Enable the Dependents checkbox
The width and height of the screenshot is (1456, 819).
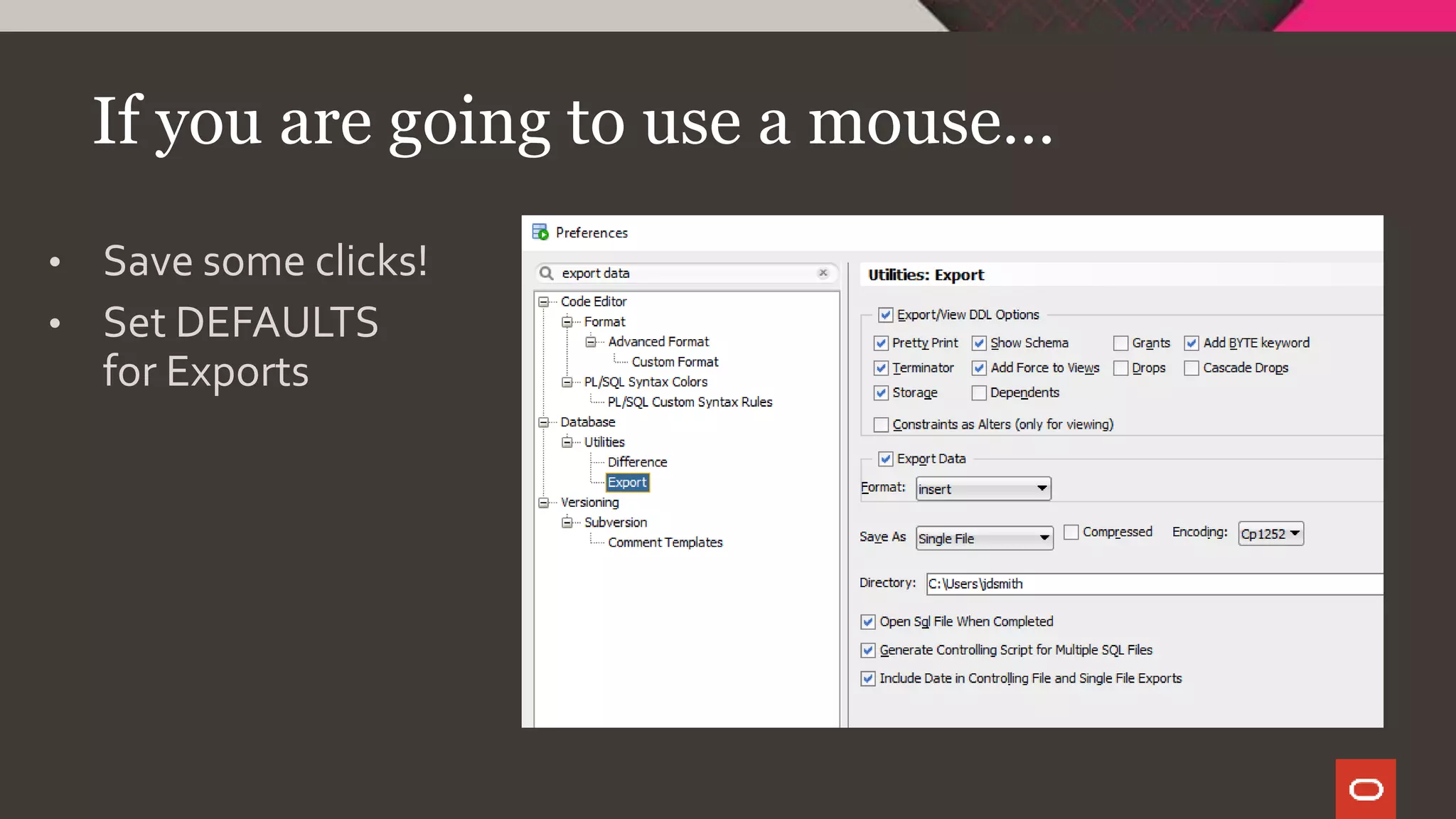[x=979, y=392]
